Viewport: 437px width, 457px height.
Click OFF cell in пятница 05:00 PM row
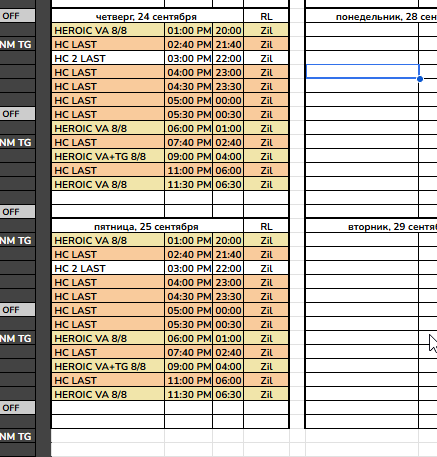coord(17,310)
